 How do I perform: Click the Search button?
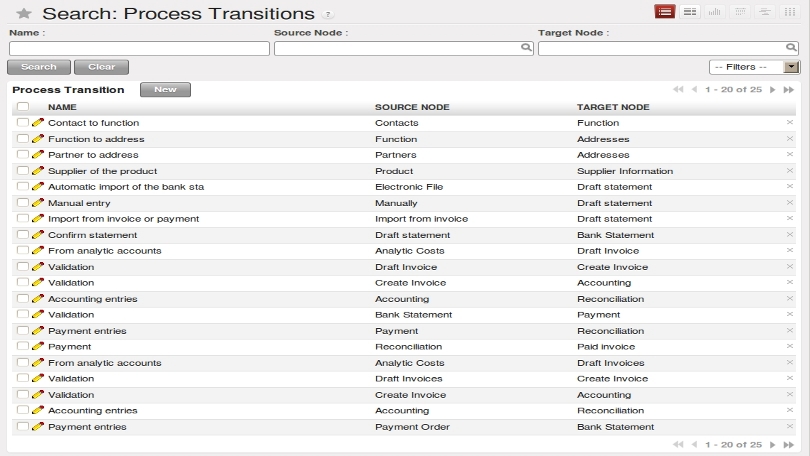point(39,67)
